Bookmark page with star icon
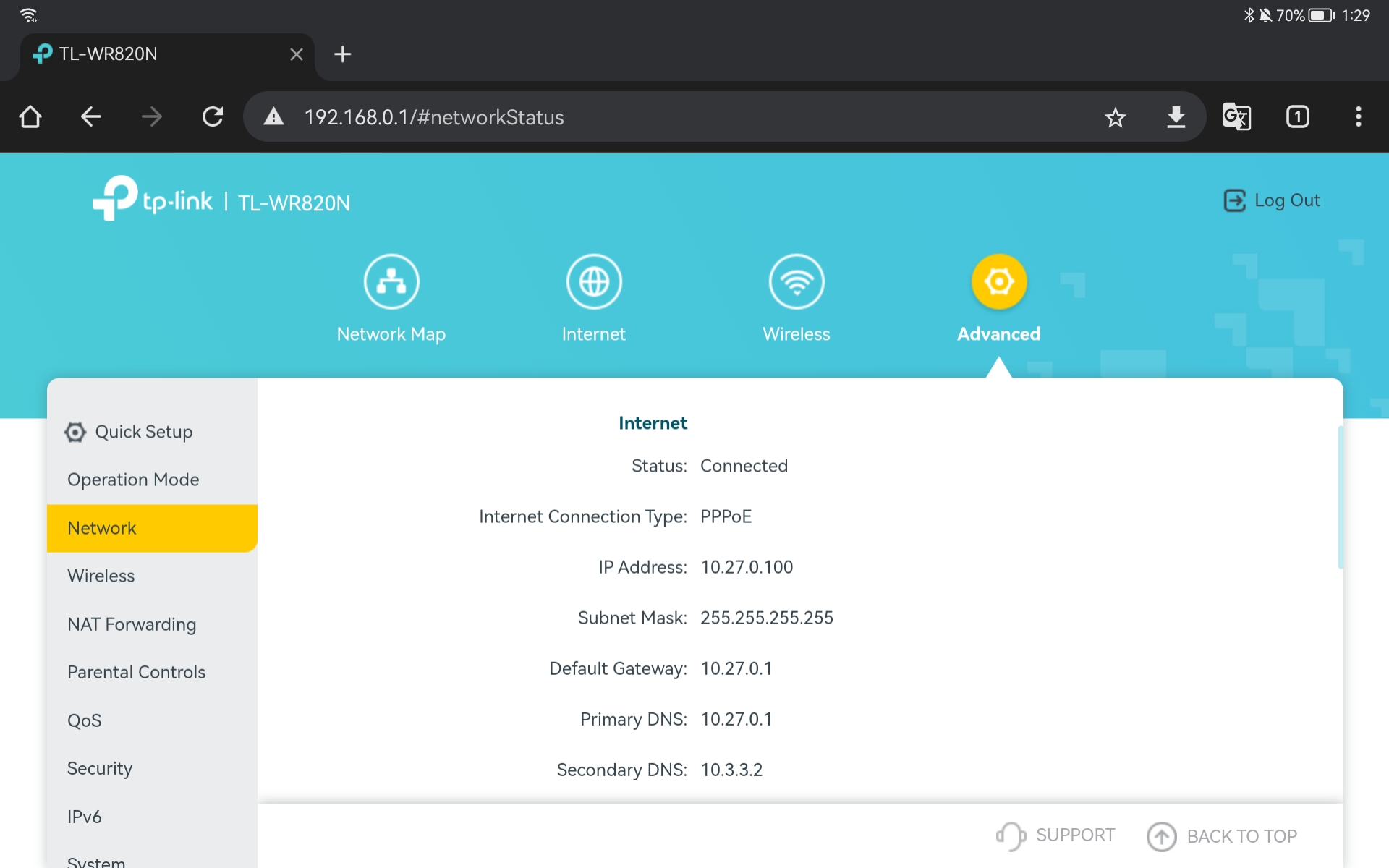The image size is (1389, 868). click(1115, 117)
